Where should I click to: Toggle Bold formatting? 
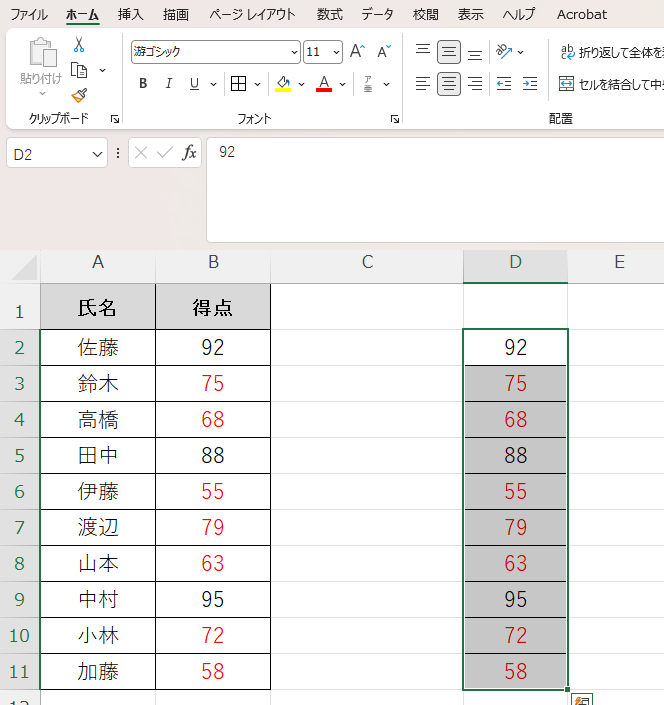143,84
